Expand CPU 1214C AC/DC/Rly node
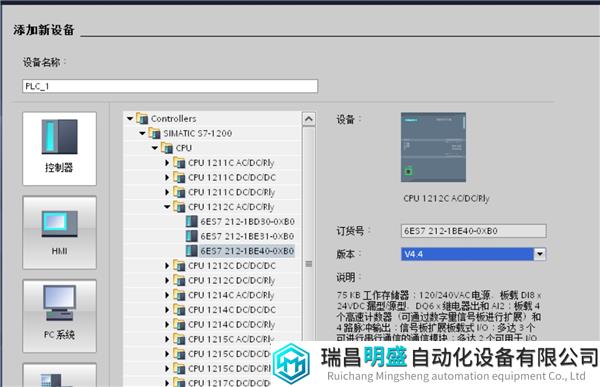The width and height of the screenshot is (600, 387). click(167, 295)
